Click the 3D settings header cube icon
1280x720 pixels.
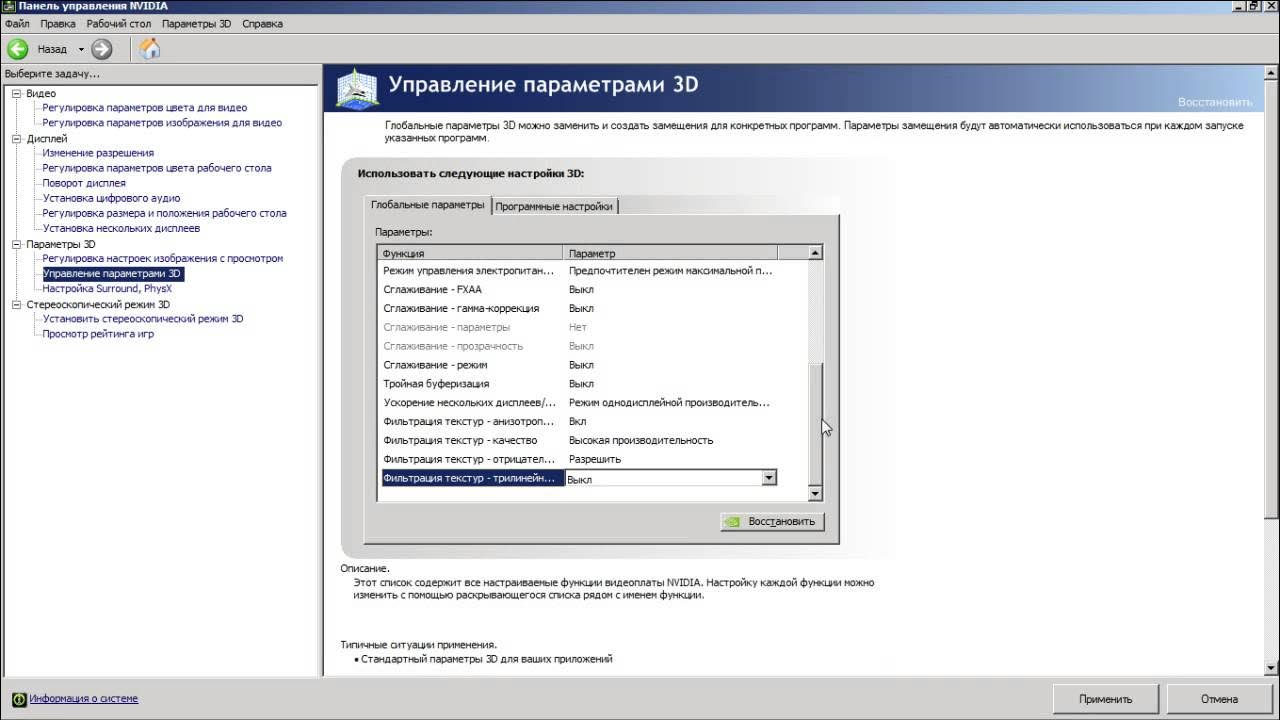(357, 91)
